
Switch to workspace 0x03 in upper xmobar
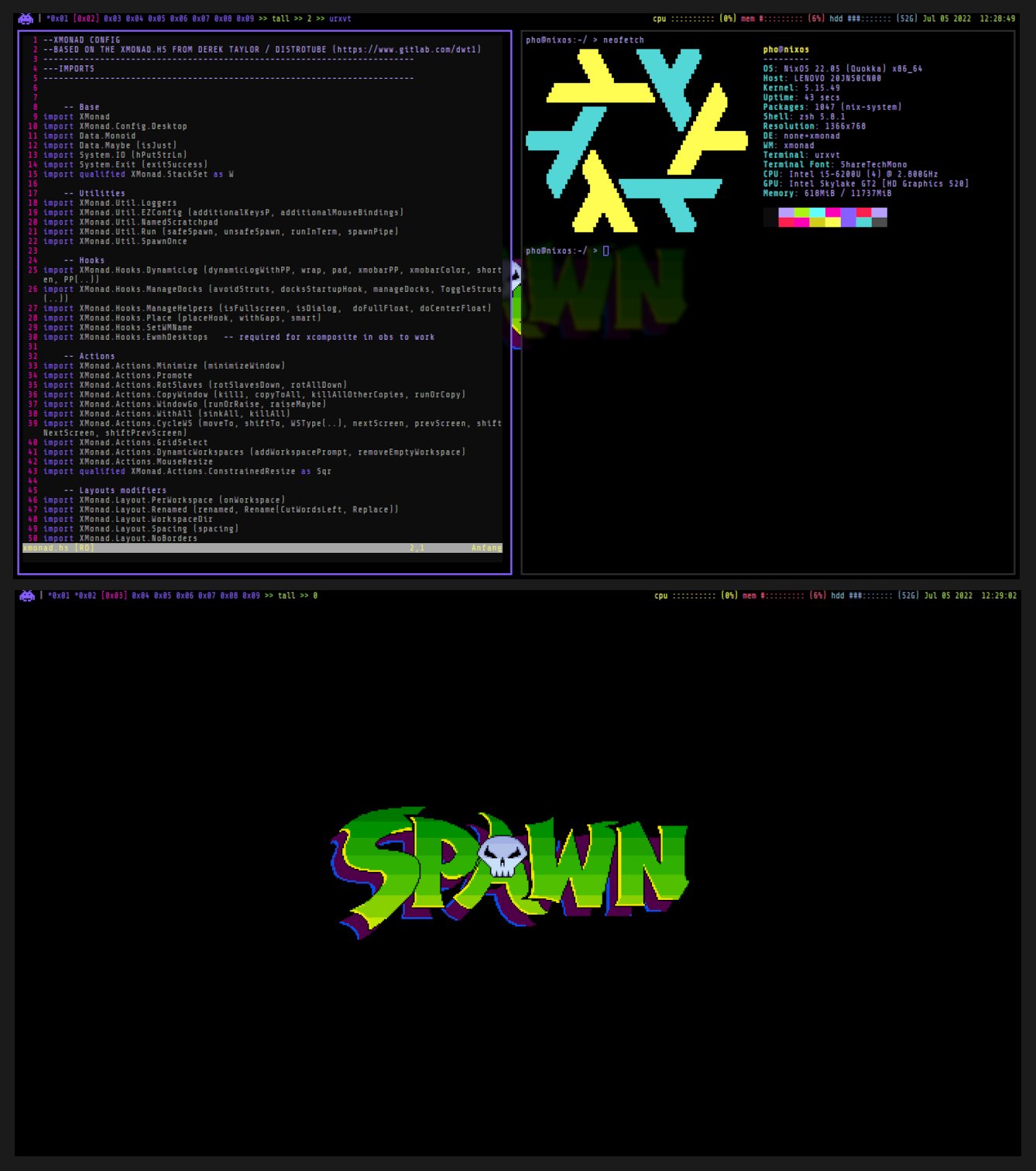112,19
